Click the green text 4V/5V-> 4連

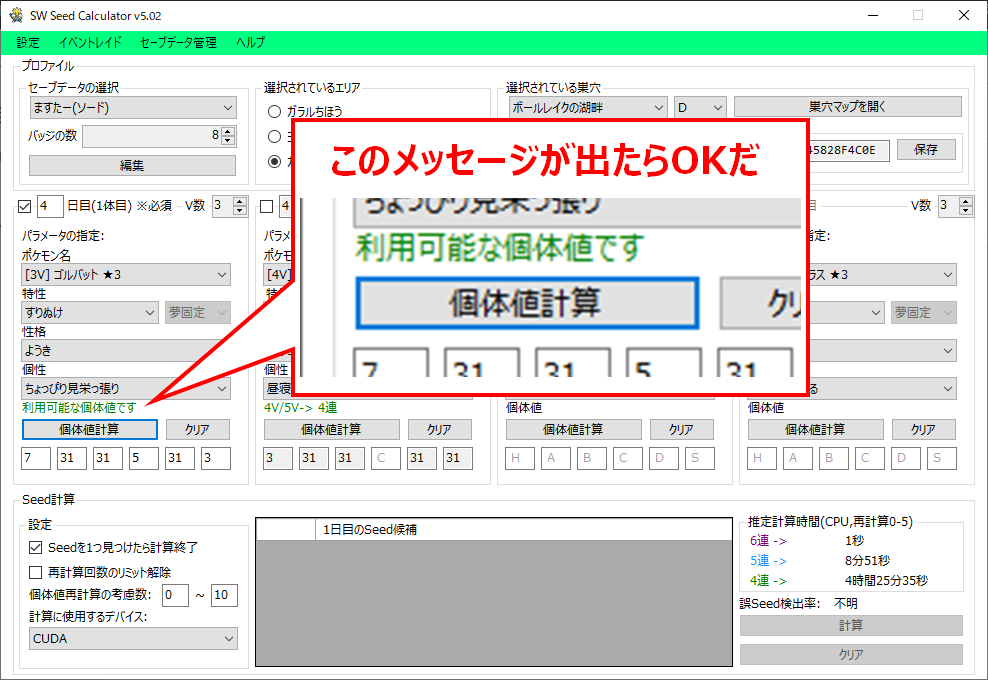point(301,408)
